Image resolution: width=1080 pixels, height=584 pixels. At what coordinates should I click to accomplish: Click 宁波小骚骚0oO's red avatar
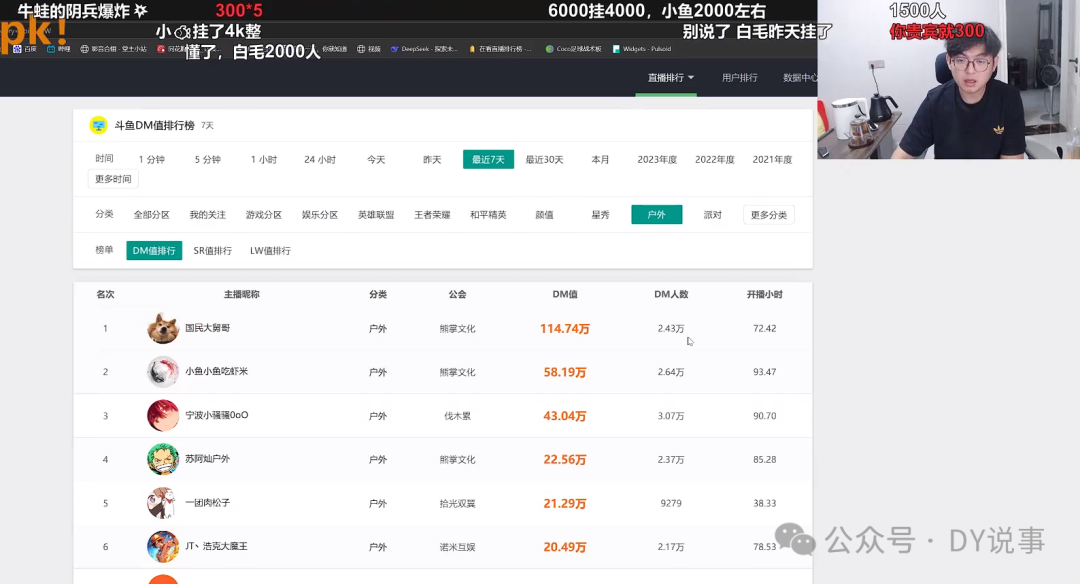(163, 415)
